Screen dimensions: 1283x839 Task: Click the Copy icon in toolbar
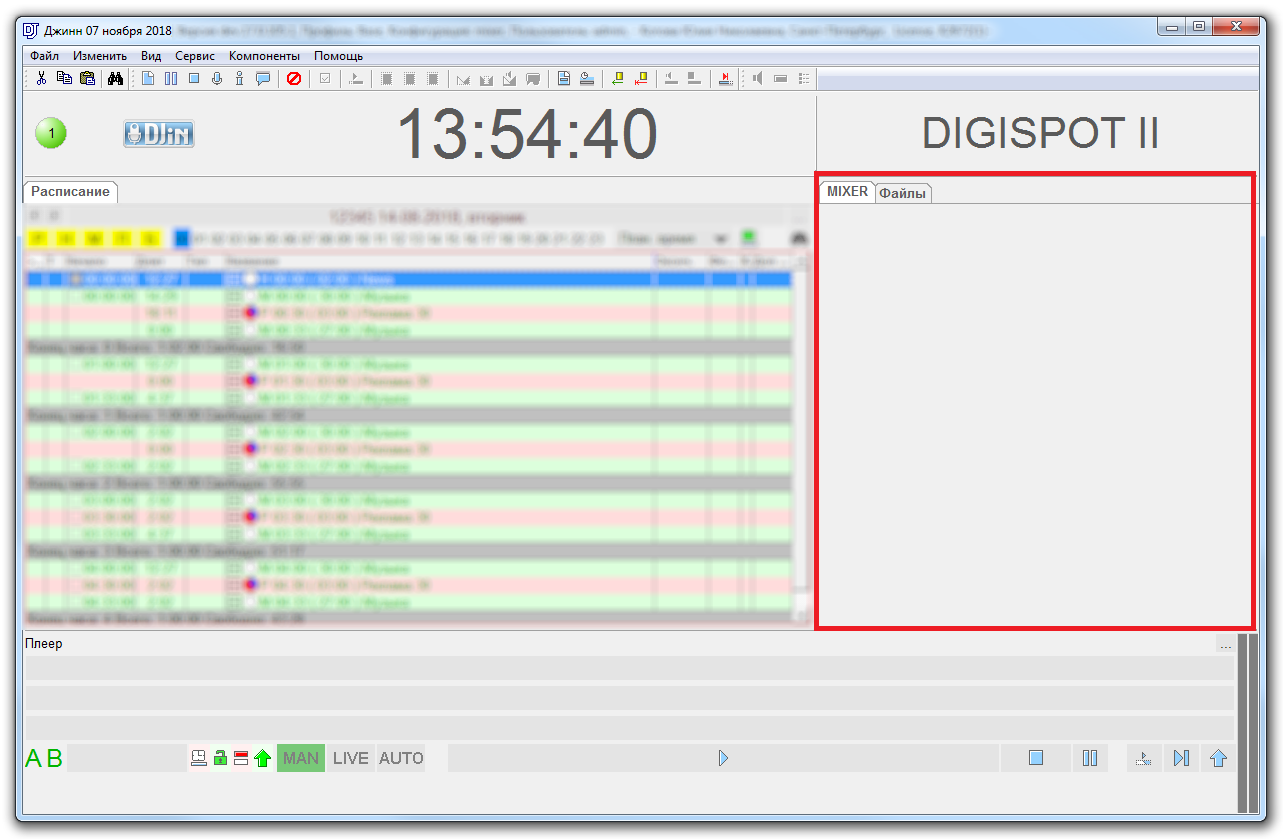[64, 78]
